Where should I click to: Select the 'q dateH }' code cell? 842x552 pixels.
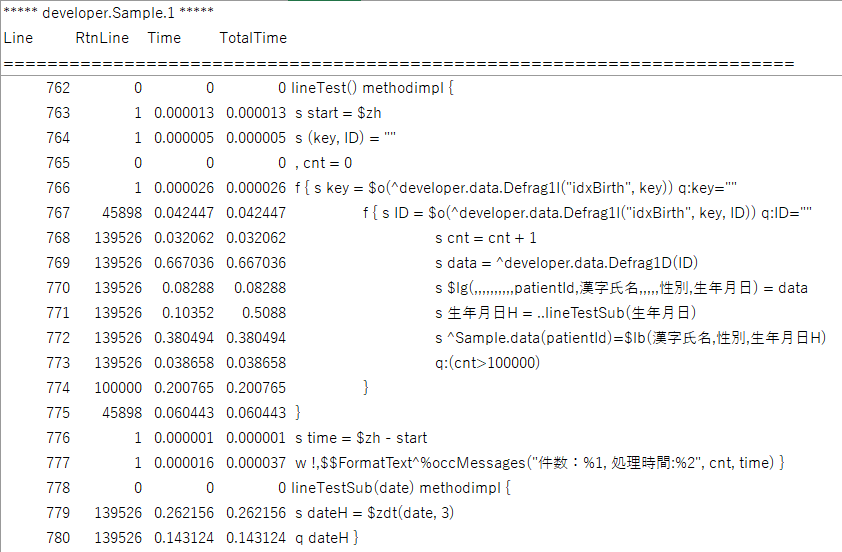(326, 538)
